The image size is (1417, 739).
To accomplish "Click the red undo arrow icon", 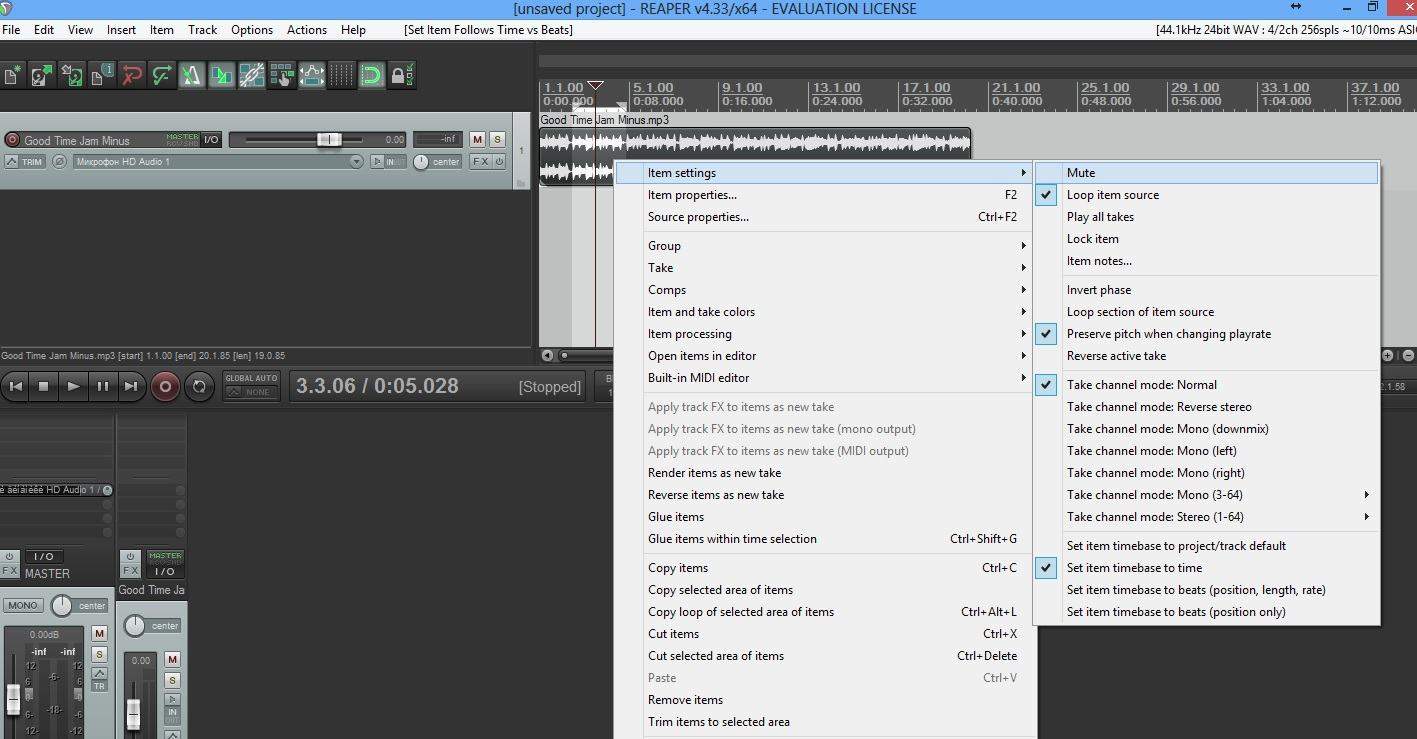I will point(131,75).
